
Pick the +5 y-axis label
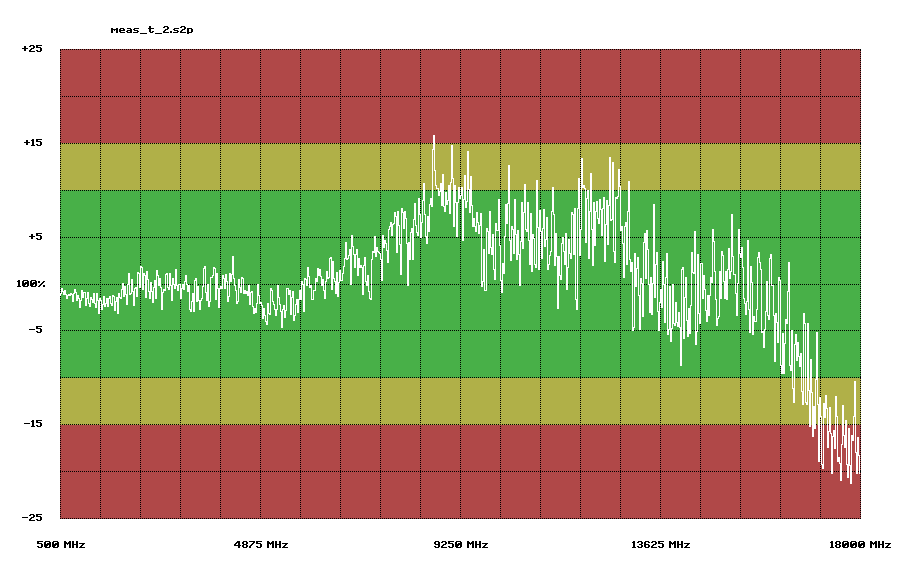[35, 237]
